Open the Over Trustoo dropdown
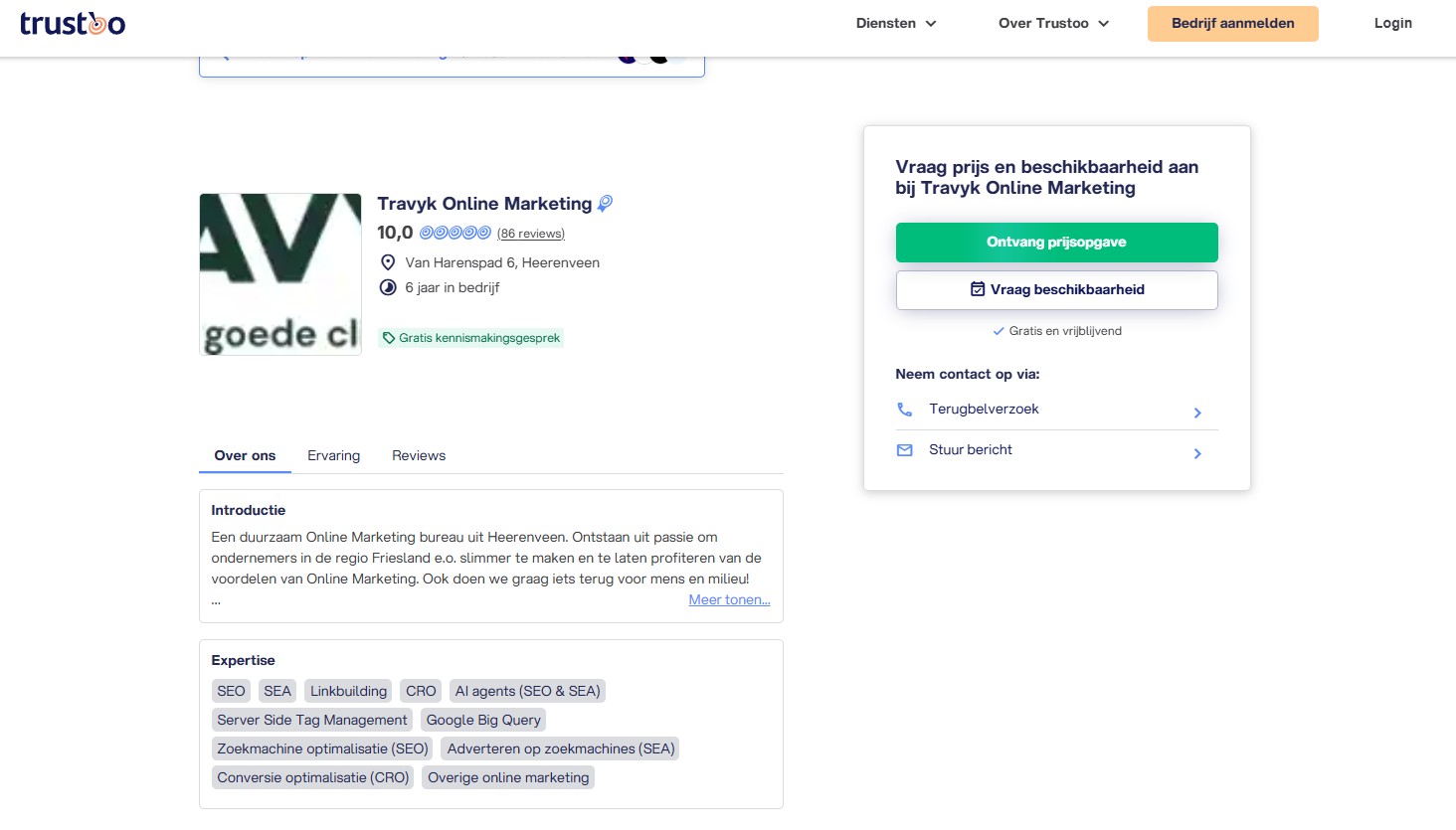Screen dimensions: 1456x830 (x=1052, y=24)
